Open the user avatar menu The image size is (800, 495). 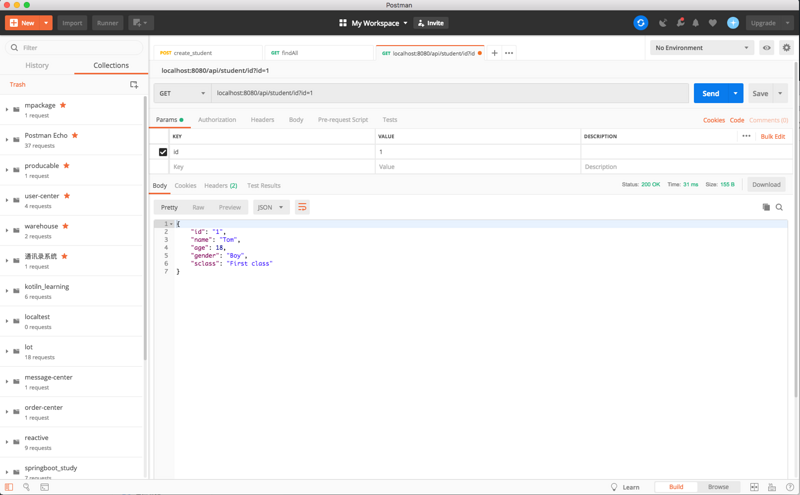click(x=733, y=23)
